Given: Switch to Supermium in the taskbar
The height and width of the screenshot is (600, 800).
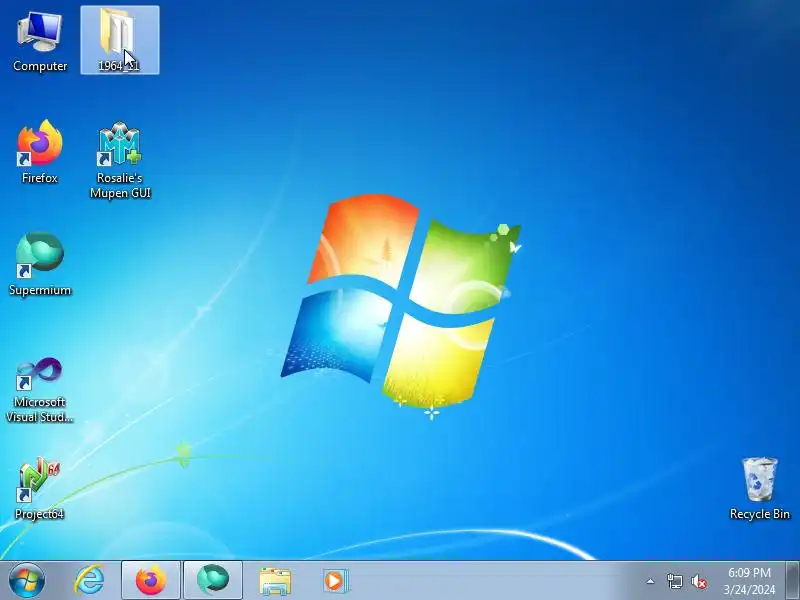Looking at the screenshot, I should tap(213, 580).
